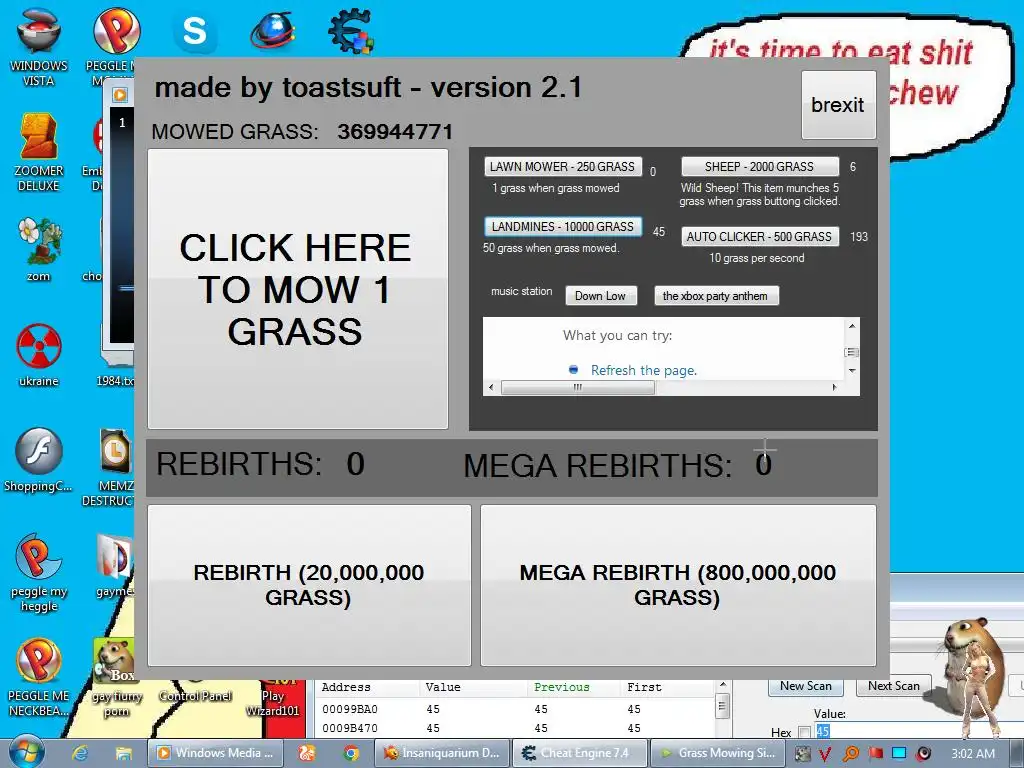The image size is (1024, 768).
Task: Open the Windows Vista desktop icon
Action: pos(39,46)
